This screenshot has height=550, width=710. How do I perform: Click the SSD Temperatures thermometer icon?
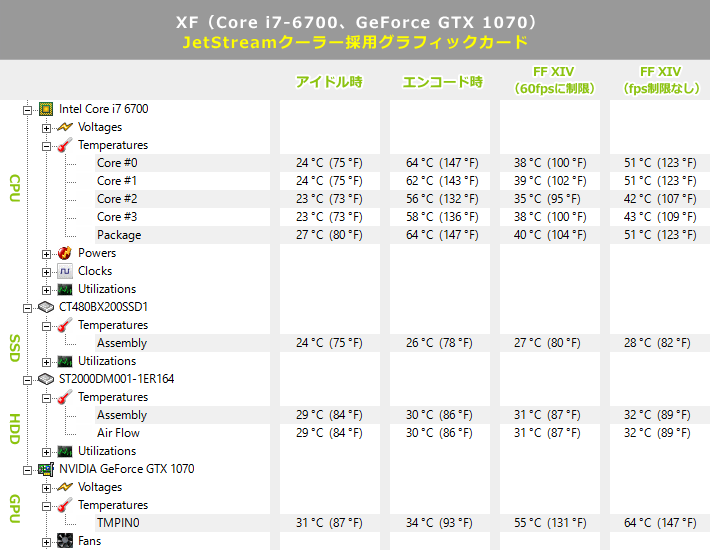[x=65, y=325]
